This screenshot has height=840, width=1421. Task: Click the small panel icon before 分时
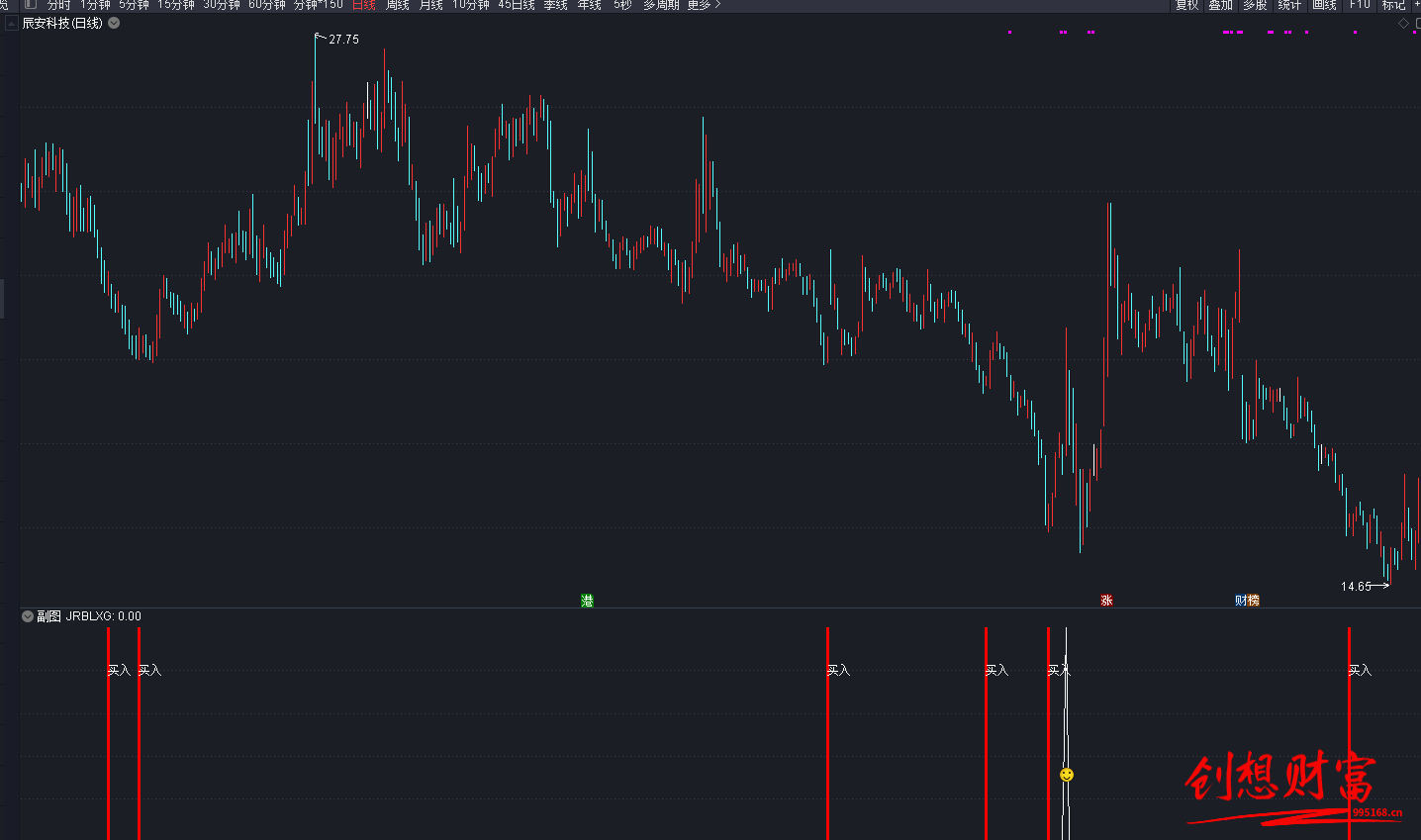click(x=31, y=5)
